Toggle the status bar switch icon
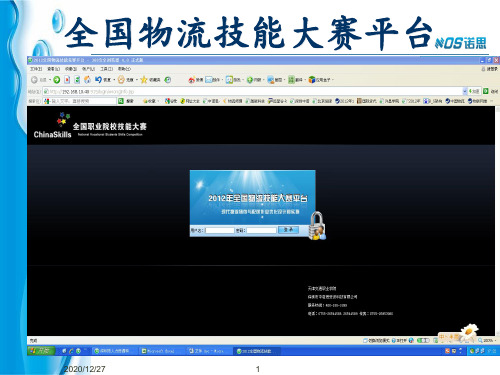The width and height of the screenshot is (500, 375). click(424, 340)
